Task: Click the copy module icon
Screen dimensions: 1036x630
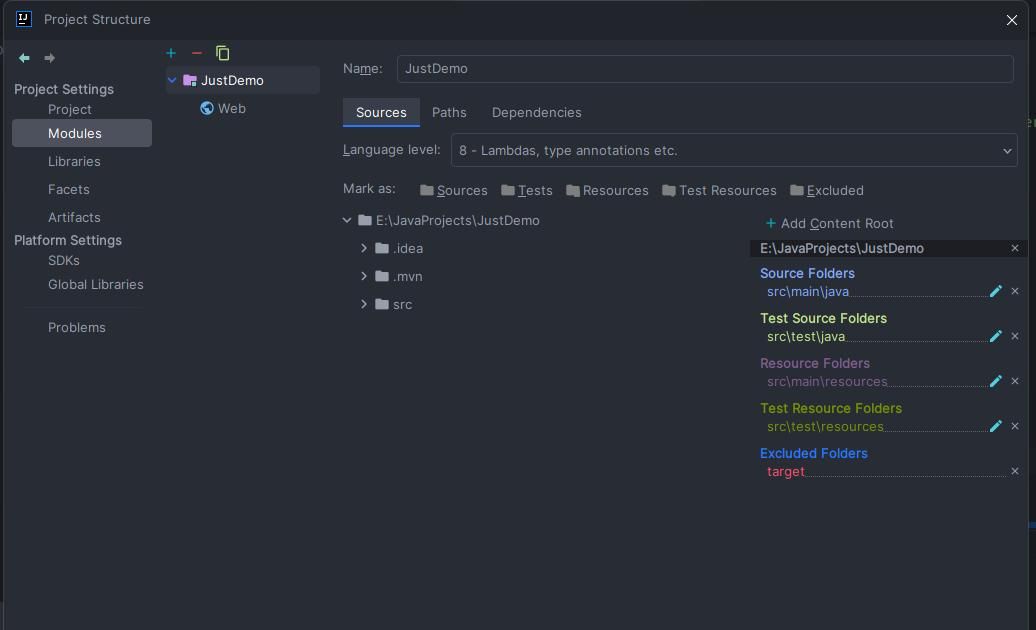Action: [223, 53]
